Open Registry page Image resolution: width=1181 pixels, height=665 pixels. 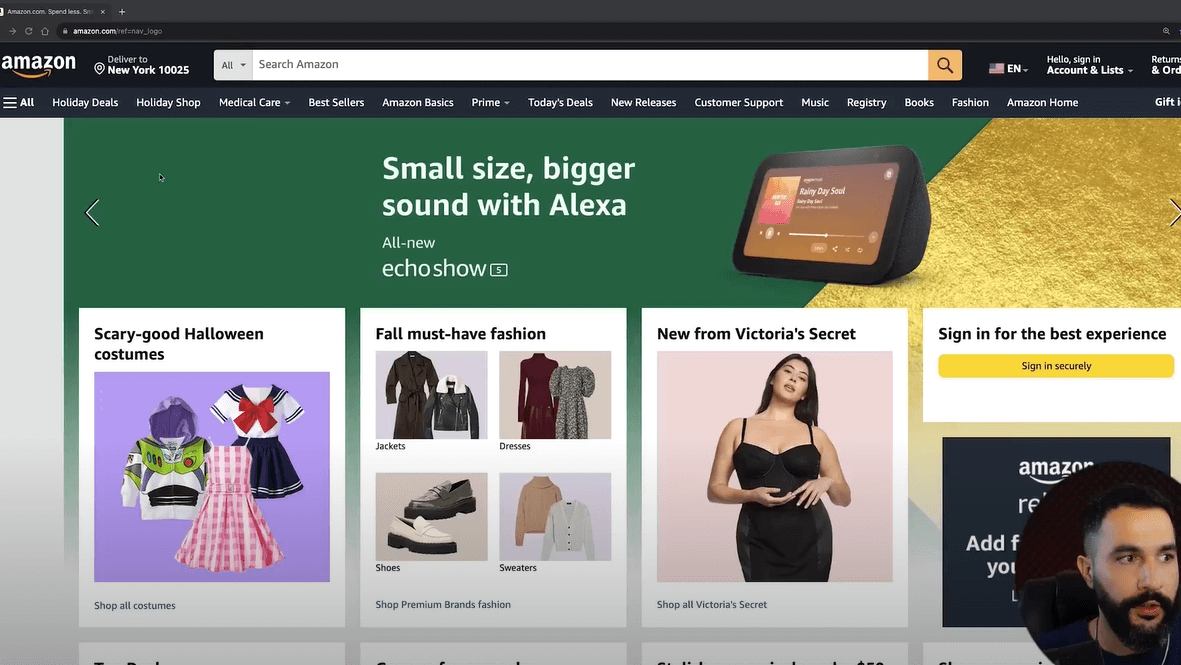coord(866,102)
